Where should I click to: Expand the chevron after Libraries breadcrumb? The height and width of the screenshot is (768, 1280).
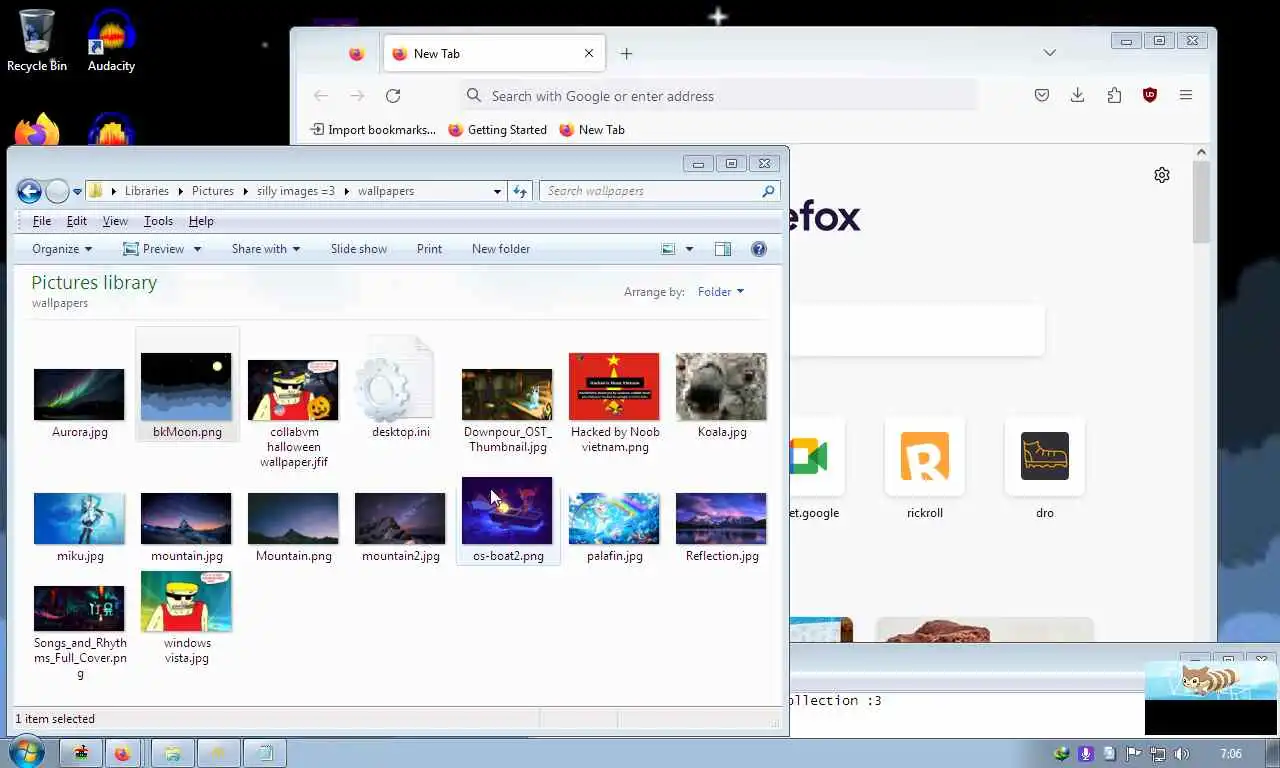pyautogui.click(x=180, y=191)
